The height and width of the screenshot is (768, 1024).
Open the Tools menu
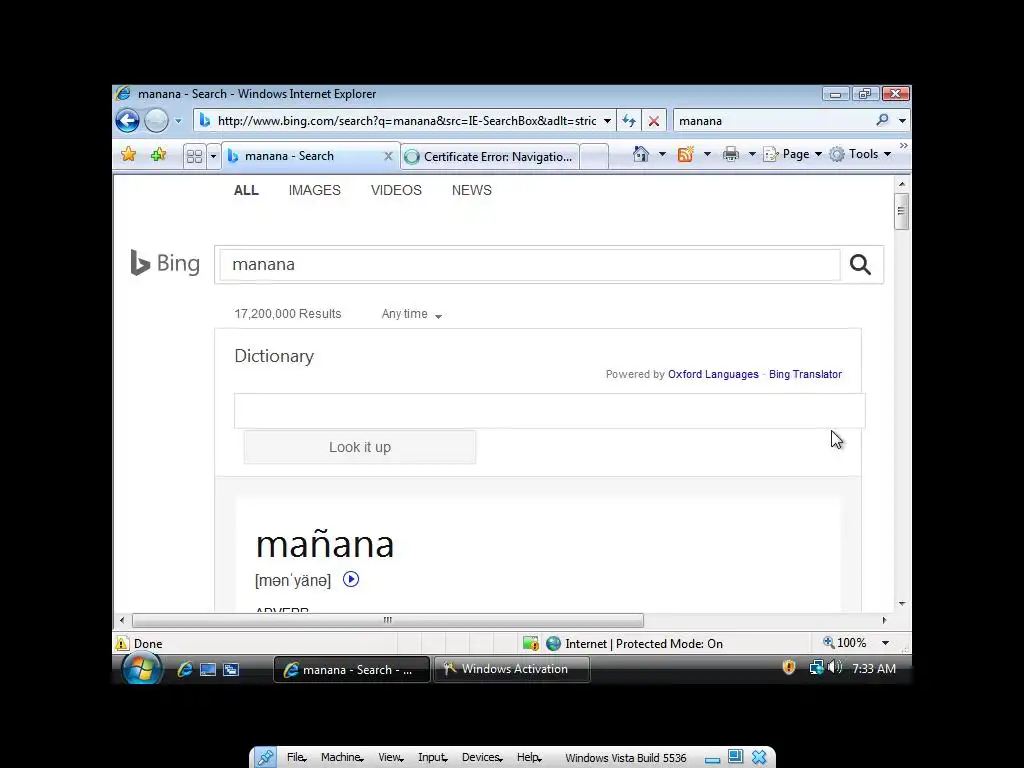click(x=860, y=154)
